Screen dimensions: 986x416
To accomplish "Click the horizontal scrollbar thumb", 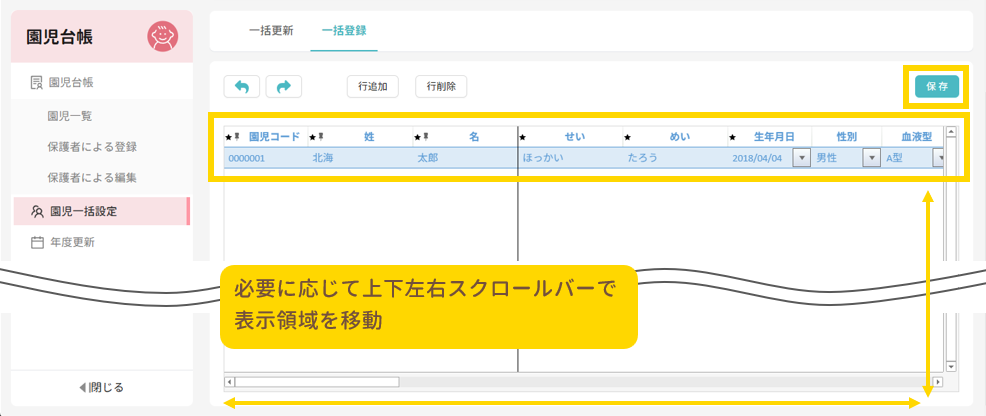I will [x=316, y=381].
